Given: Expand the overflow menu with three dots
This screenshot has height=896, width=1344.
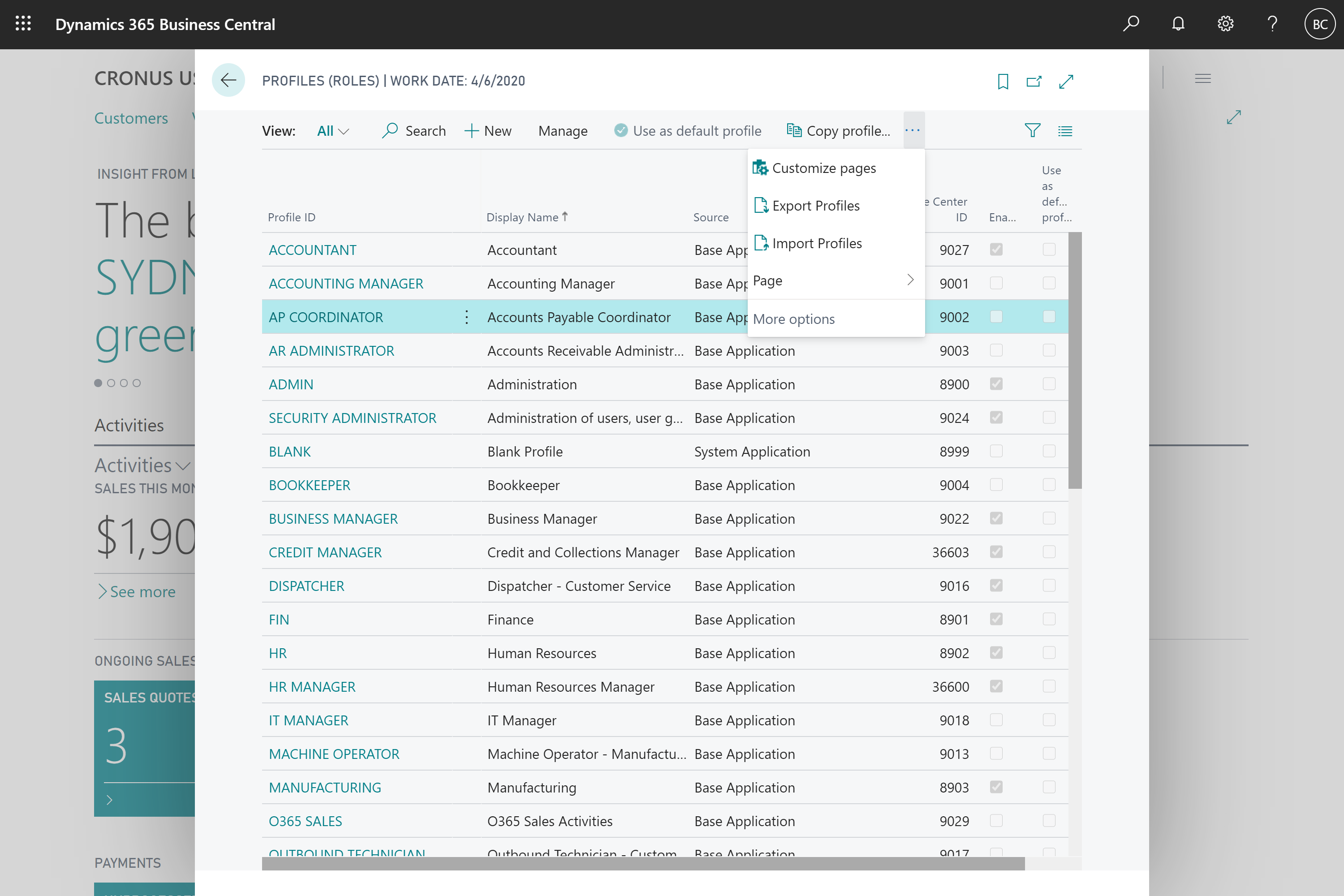Looking at the screenshot, I should 913,130.
